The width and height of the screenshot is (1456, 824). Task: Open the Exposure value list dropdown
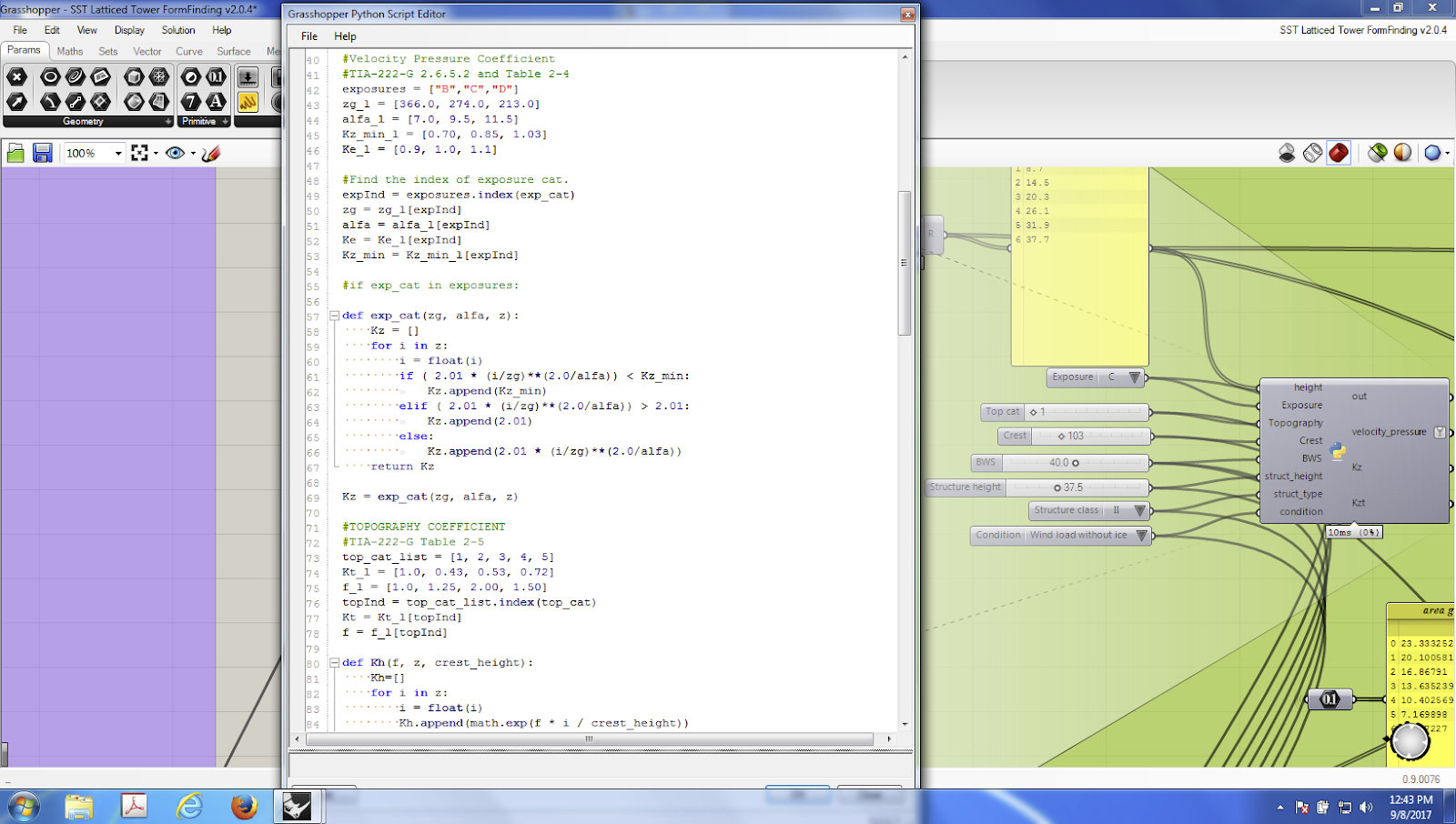pyautogui.click(x=1134, y=377)
